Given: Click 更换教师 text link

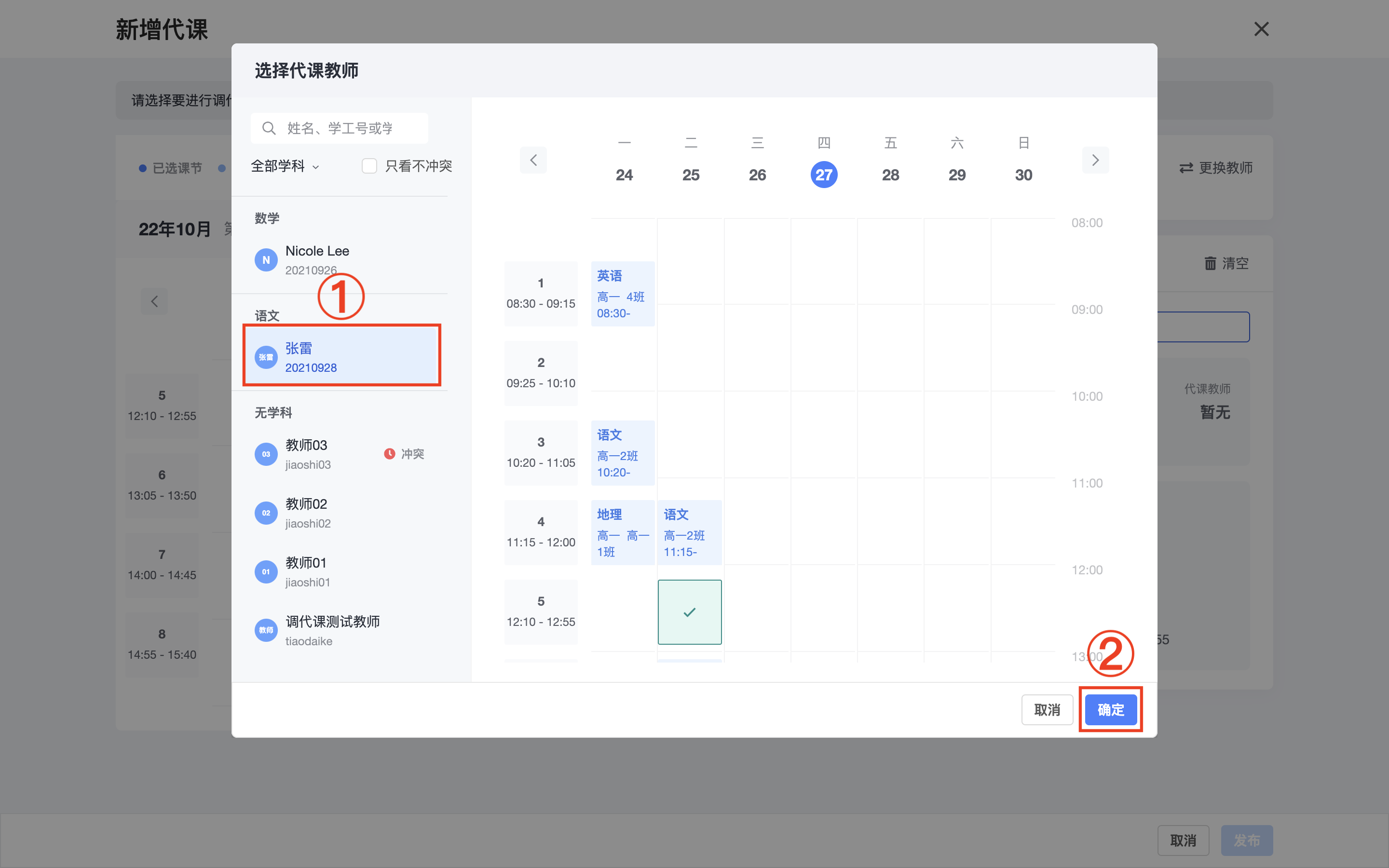Looking at the screenshot, I should tap(1226, 168).
